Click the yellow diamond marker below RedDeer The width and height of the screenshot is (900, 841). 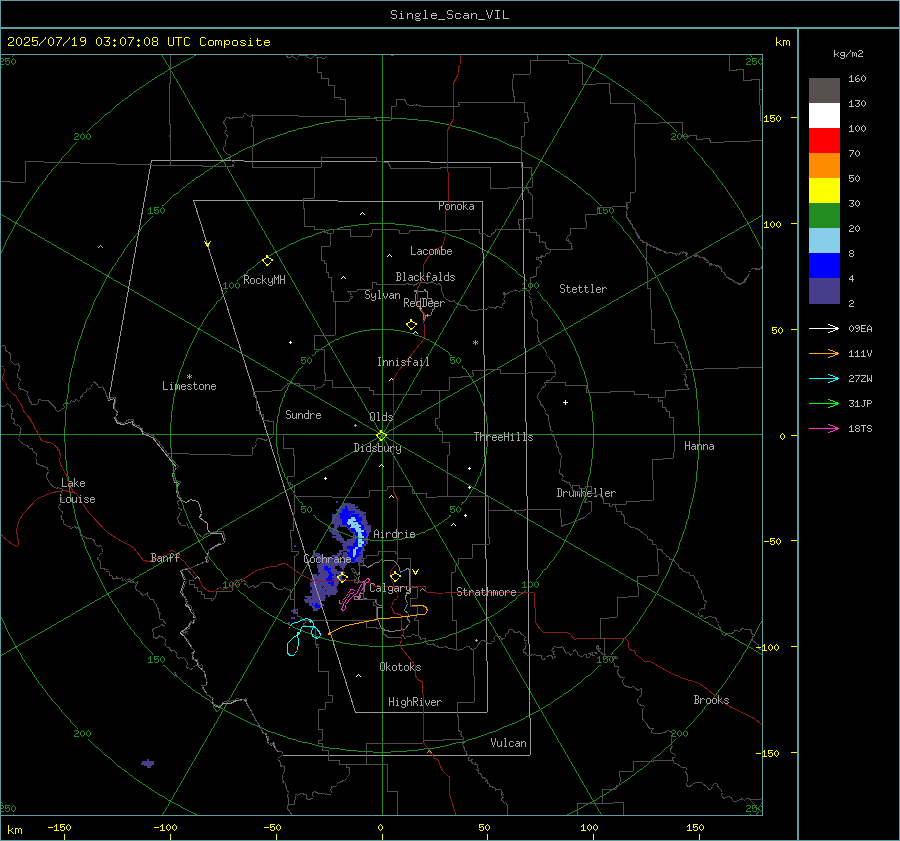point(411,325)
